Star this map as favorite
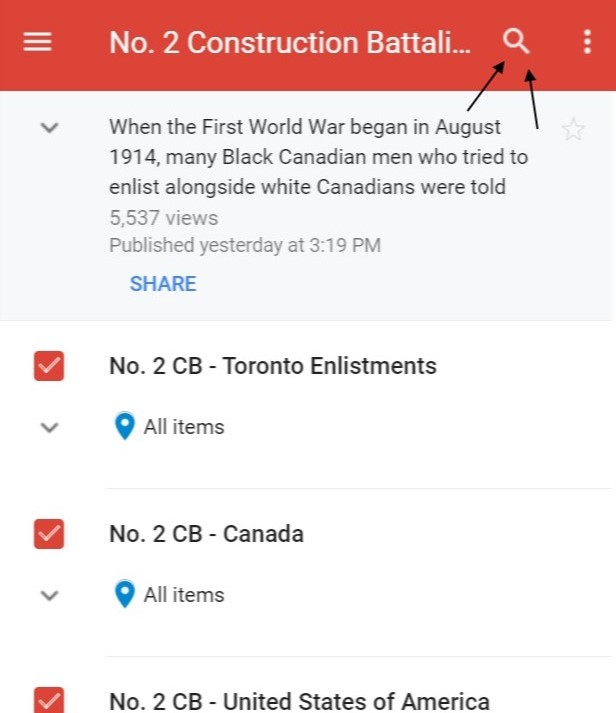This screenshot has height=713, width=616. [x=573, y=129]
